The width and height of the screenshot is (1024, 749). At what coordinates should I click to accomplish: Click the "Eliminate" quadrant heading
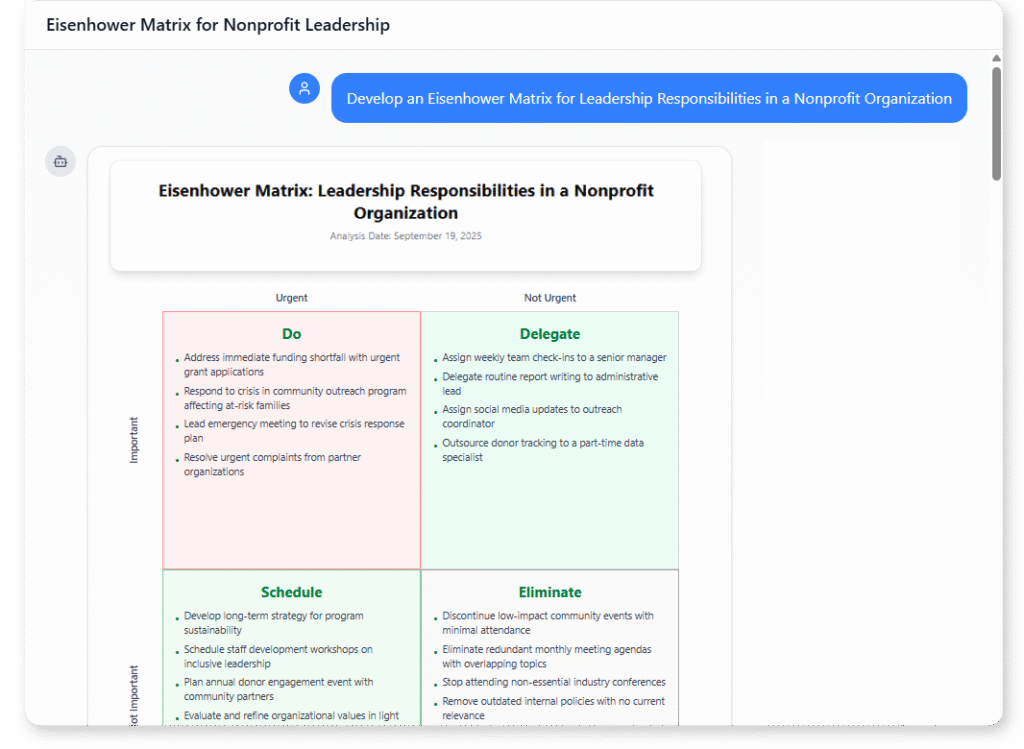[x=549, y=592]
